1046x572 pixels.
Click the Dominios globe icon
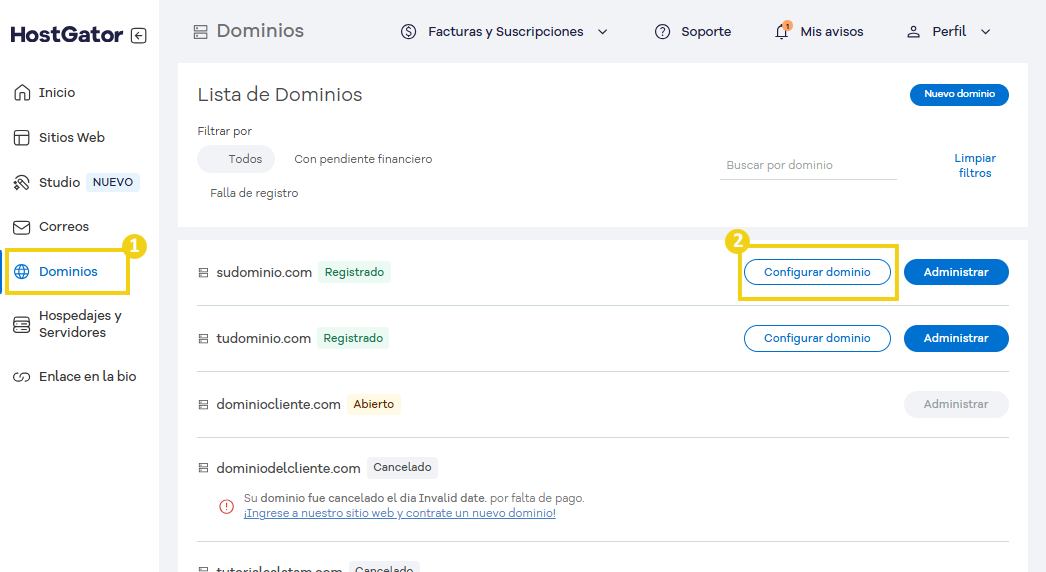point(21,272)
